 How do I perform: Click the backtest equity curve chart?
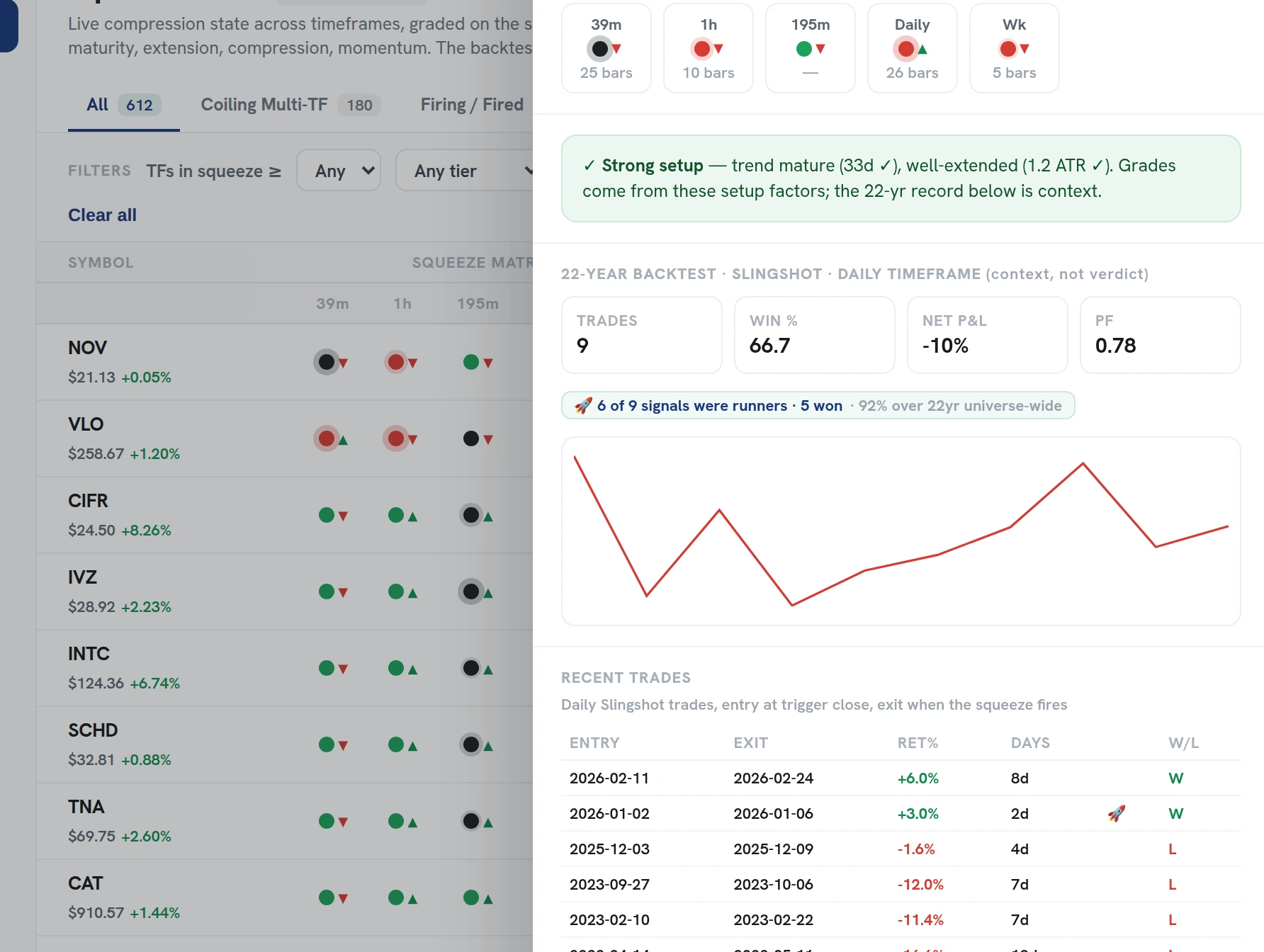pyautogui.click(x=901, y=531)
